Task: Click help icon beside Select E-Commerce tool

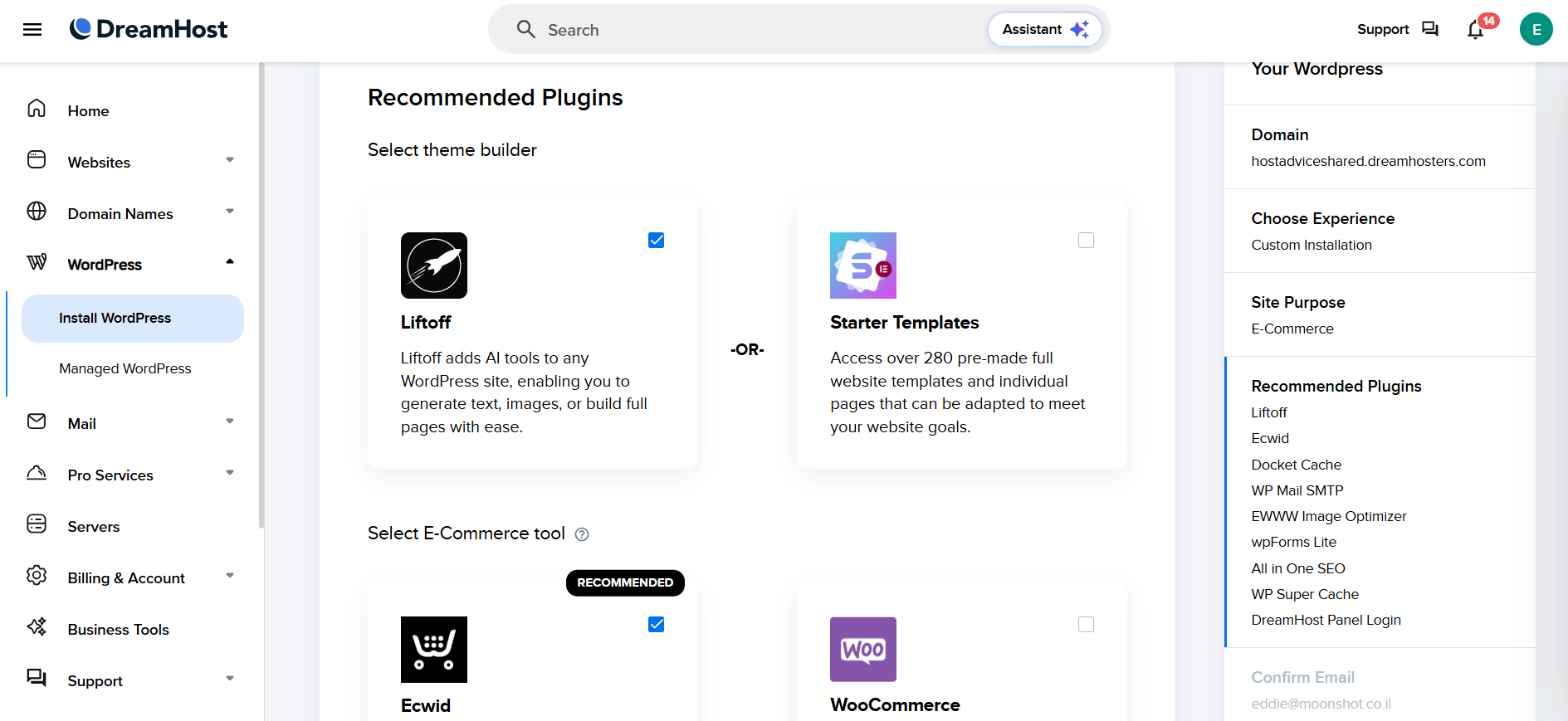Action: pos(582,534)
